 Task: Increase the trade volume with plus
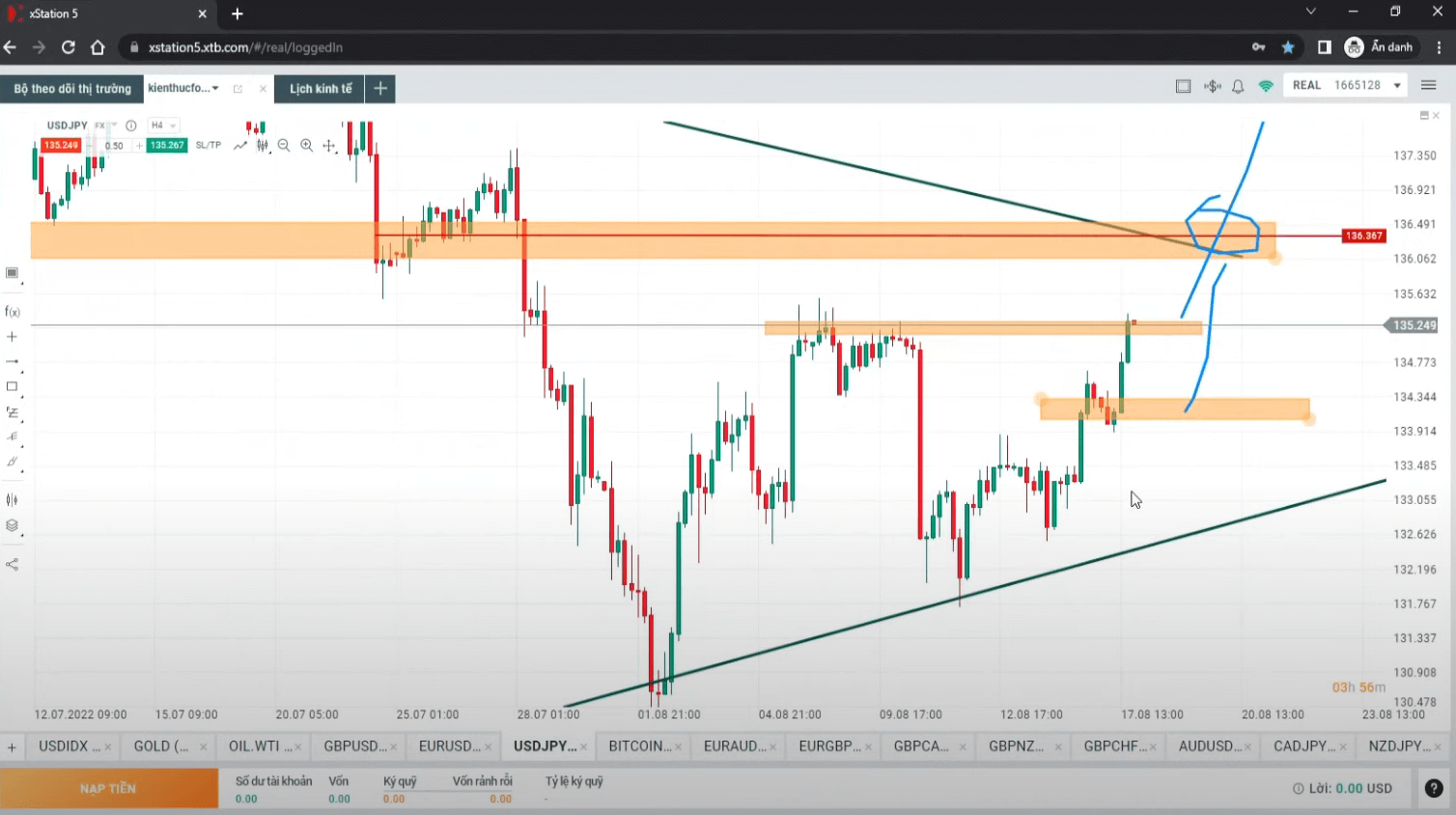coord(139,146)
